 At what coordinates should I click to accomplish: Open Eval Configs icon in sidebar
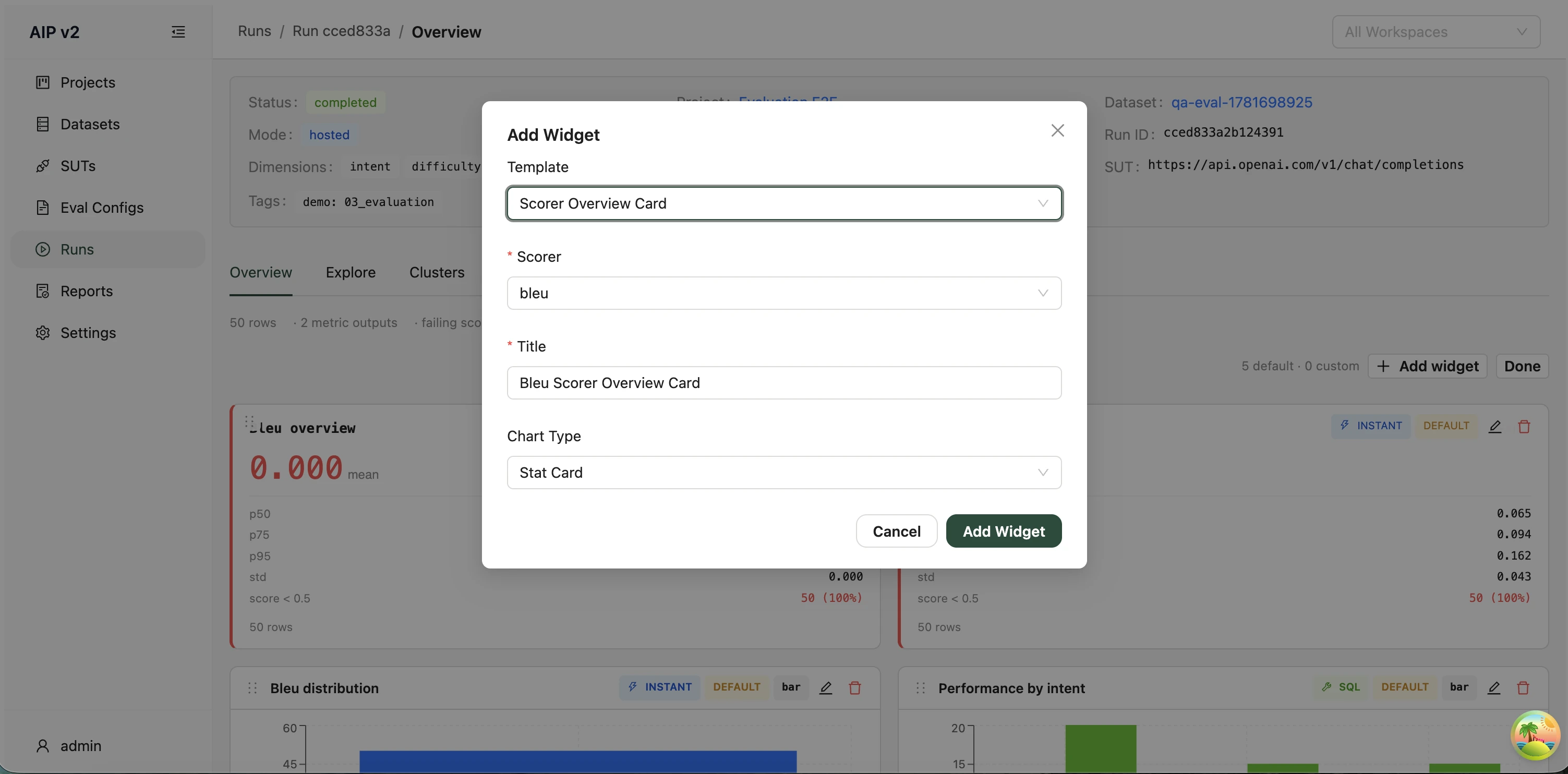click(43, 208)
